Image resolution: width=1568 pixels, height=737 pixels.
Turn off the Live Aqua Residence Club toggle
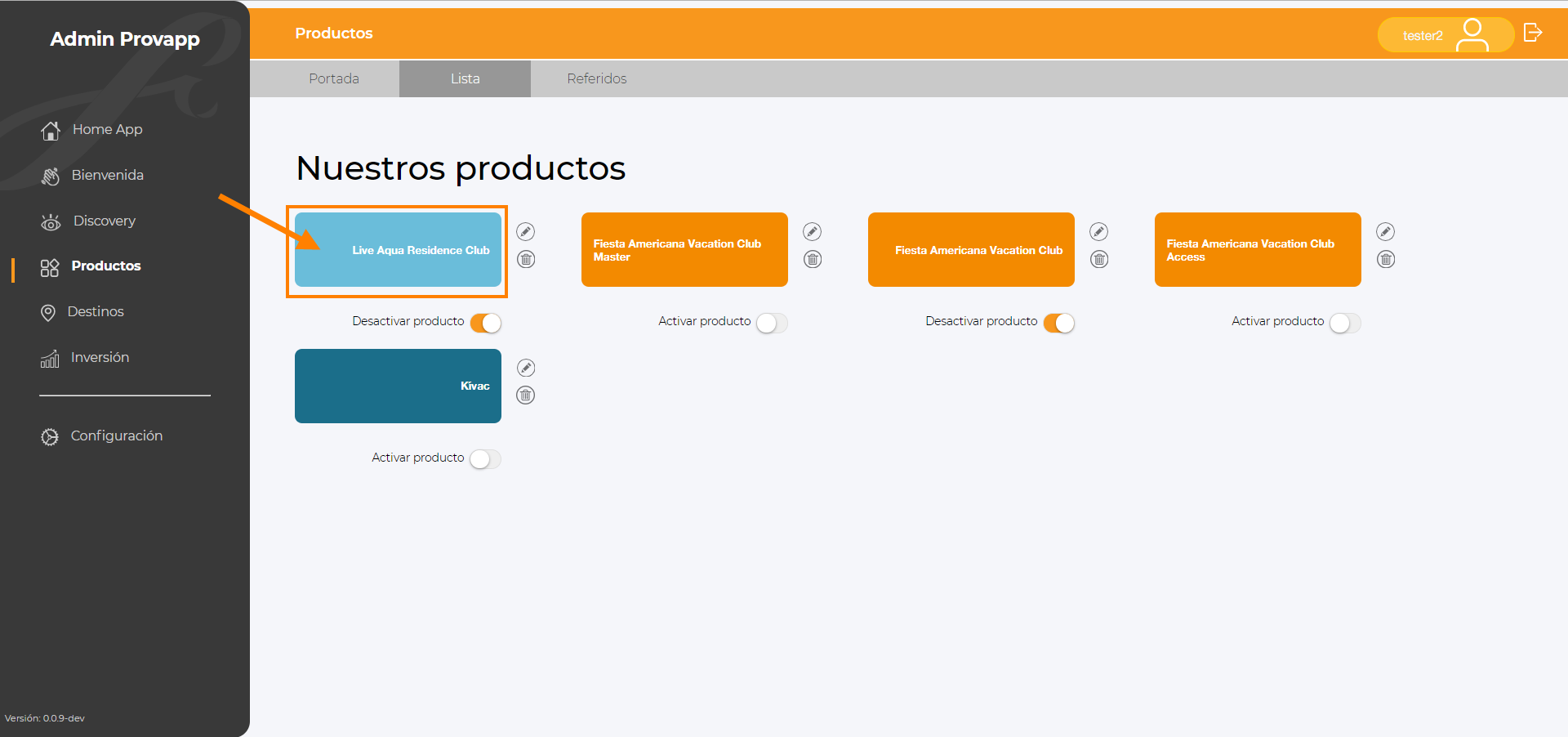pos(486,323)
